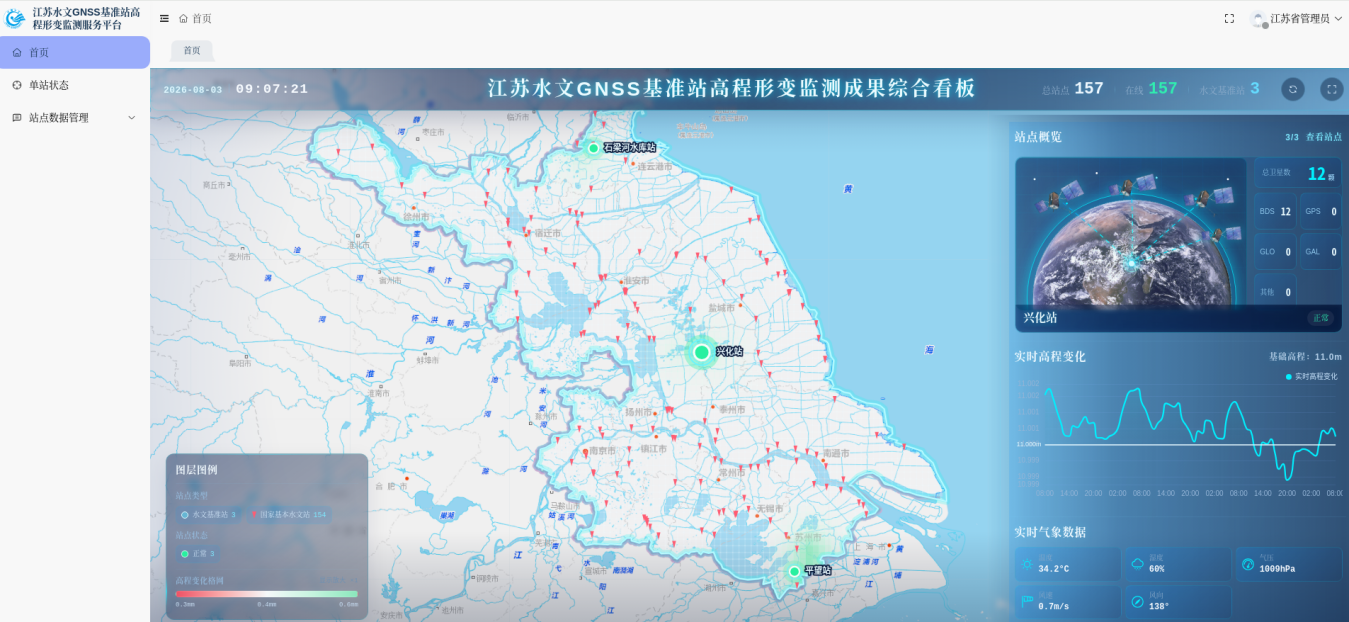Click the 水文基准站 3 counter in the header

1229,89
